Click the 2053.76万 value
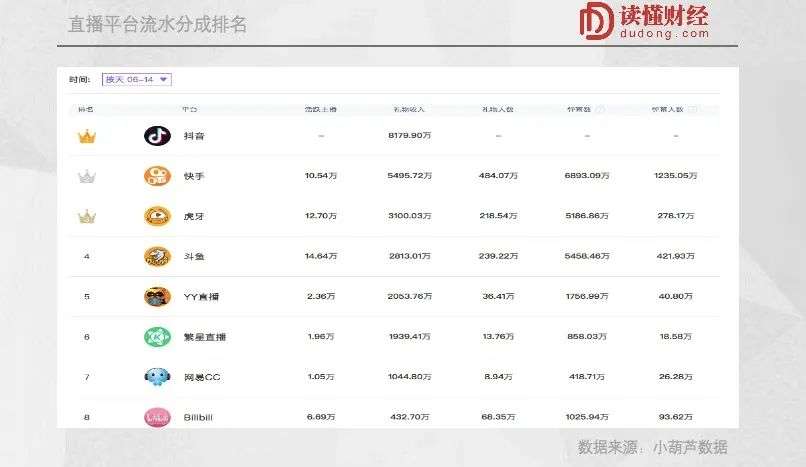This screenshot has width=806, height=467. 410,296
